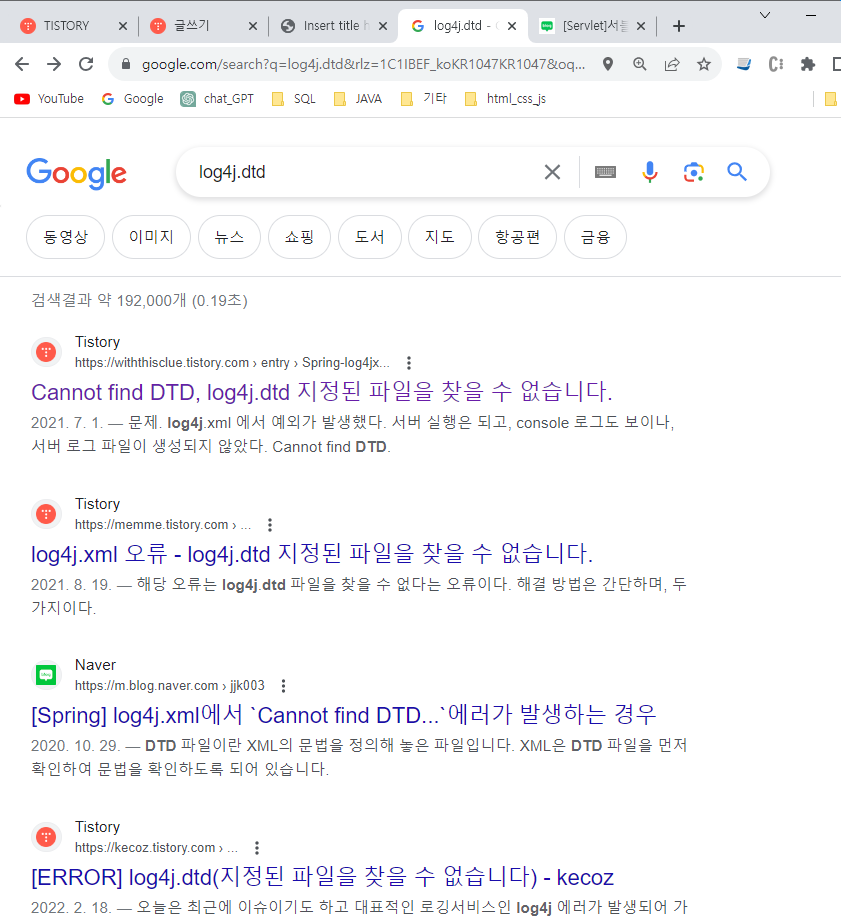This screenshot has height=920, width=841.
Task: Switch to the 글쓰기 tab
Action: point(192,26)
